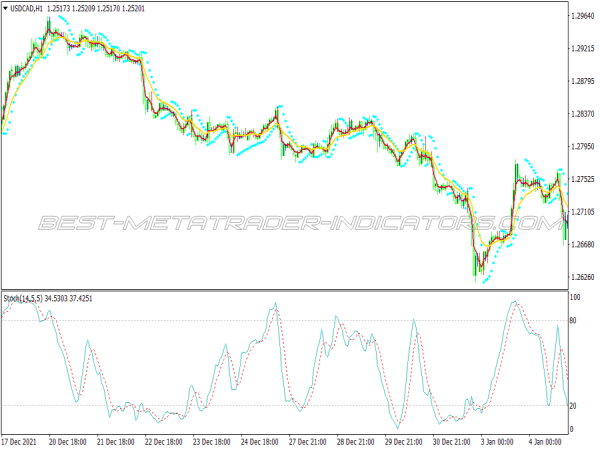Click the 20 Dec 18:00 time label
The image size is (600, 450).
[x=68, y=442]
